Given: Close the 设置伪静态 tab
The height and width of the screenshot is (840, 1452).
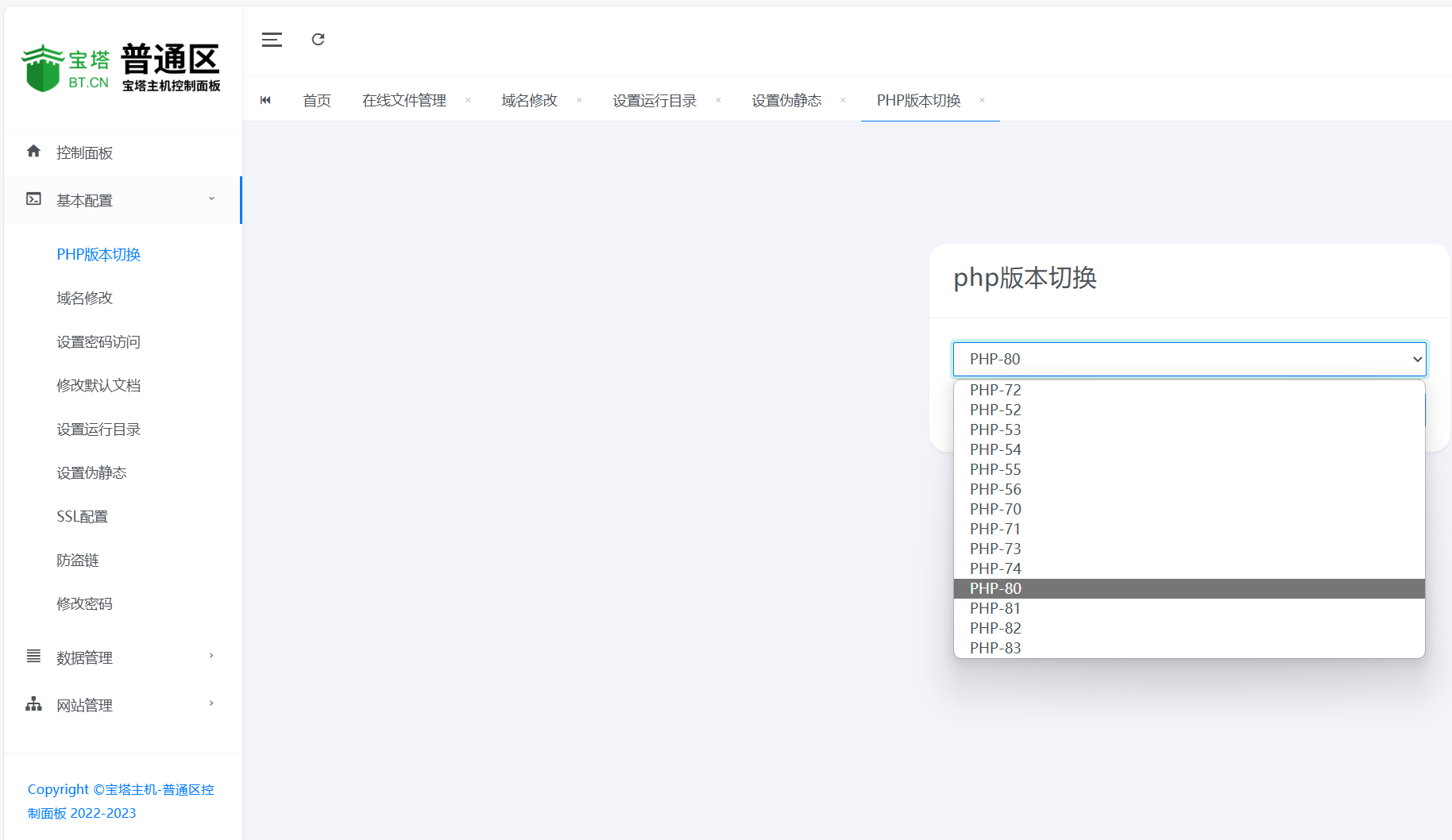Looking at the screenshot, I should click(843, 100).
